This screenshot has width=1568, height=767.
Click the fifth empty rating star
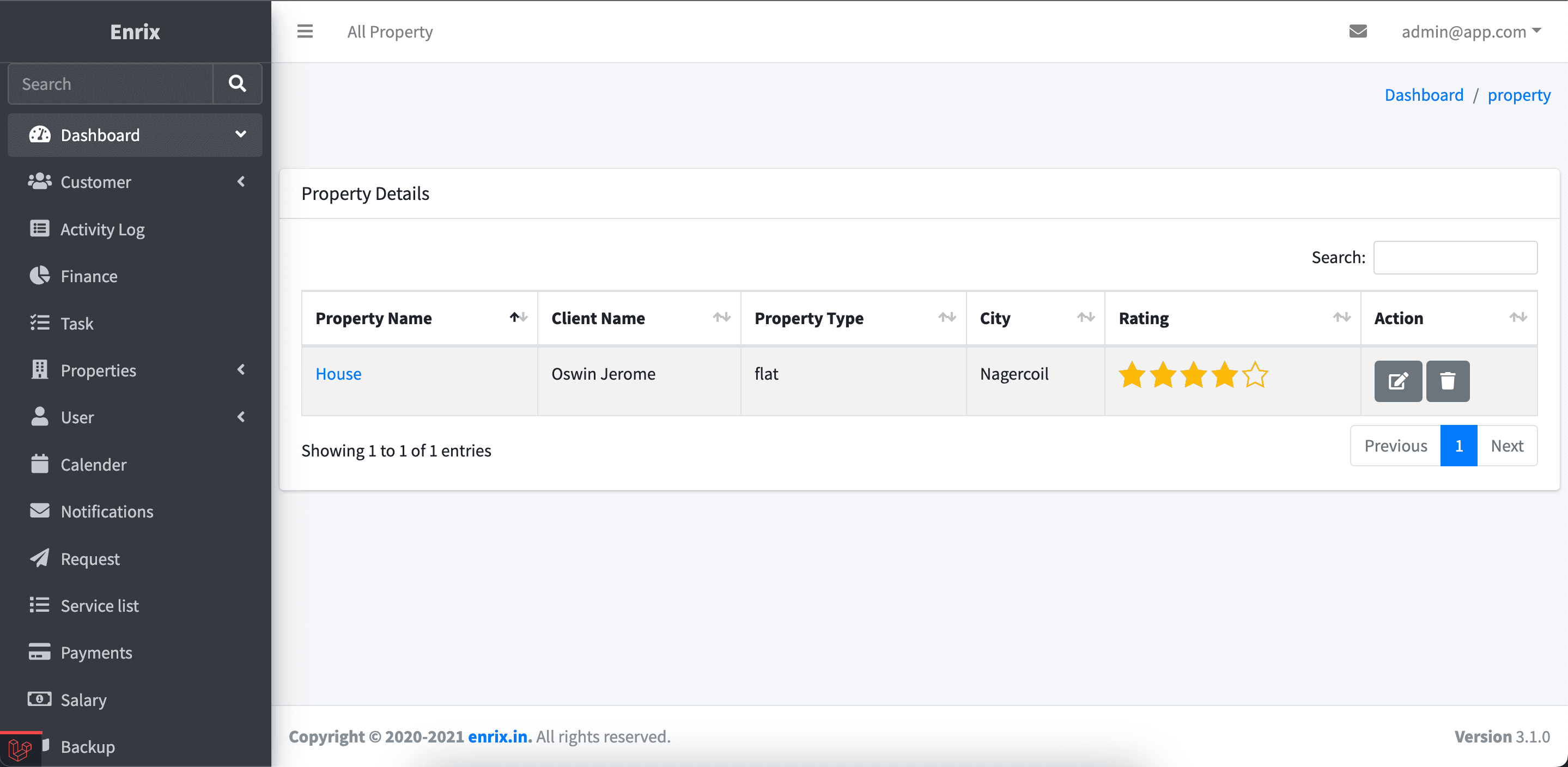[1255, 374]
